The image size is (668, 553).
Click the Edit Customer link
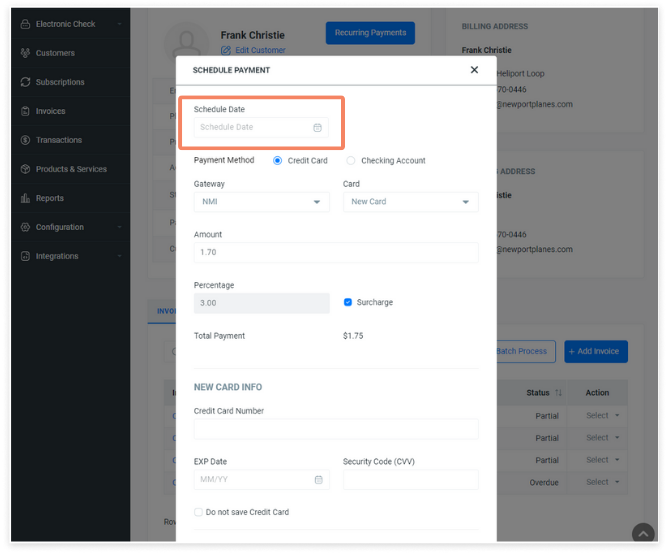tap(260, 50)
